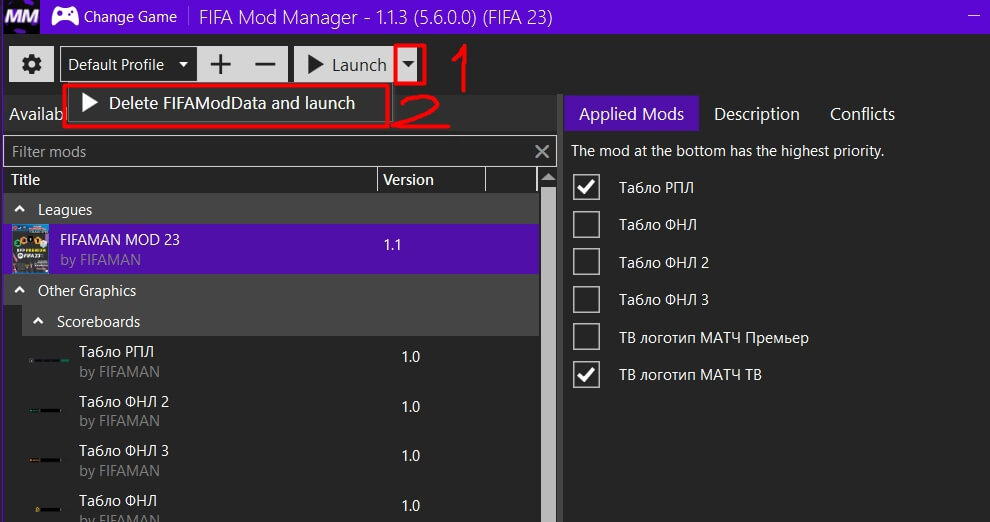Click the Табло ФНЛ 3 thumbnail in list
990x522 pixels.
click(45, 460)
